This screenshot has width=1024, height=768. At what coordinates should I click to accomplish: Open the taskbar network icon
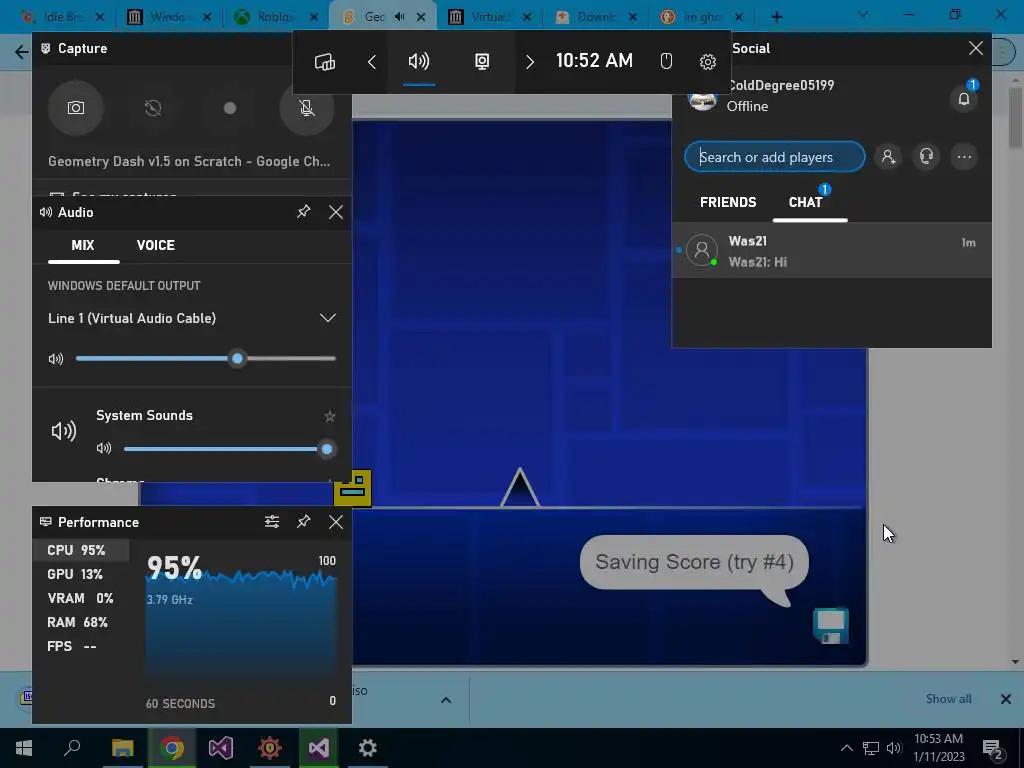pyautogui.click(x=871, y=748)
